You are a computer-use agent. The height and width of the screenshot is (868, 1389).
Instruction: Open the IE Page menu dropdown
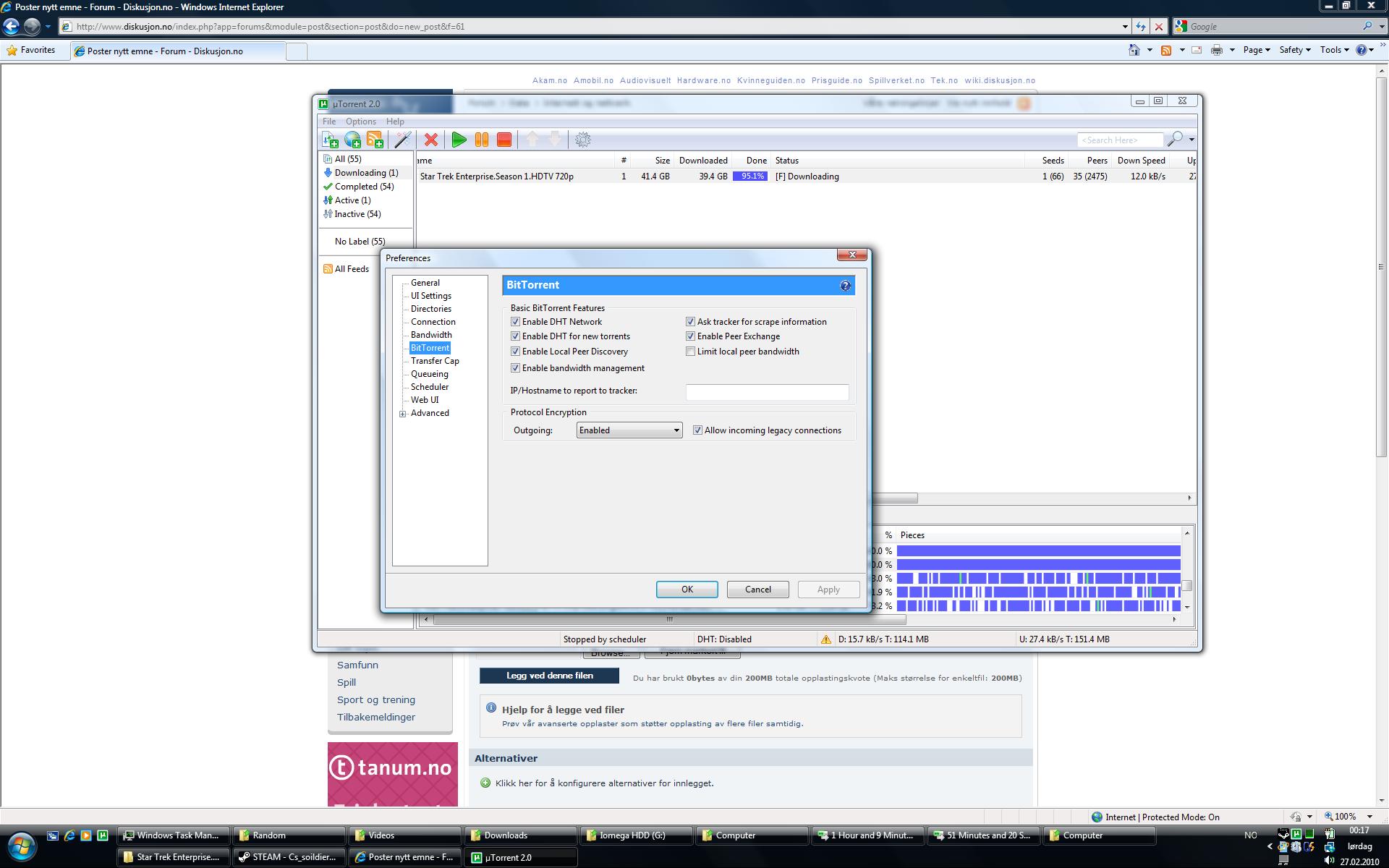[1257, 50]
